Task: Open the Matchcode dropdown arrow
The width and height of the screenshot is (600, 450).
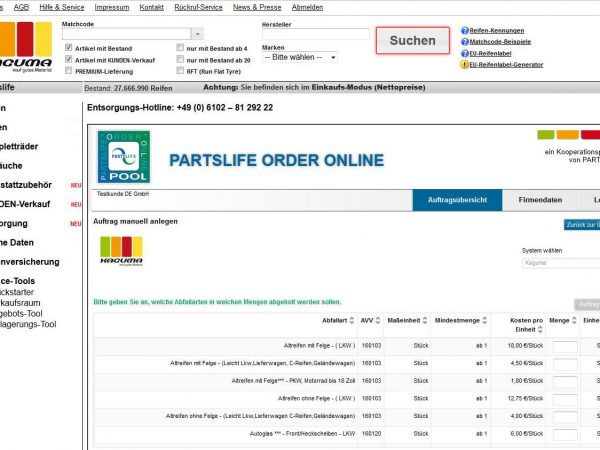Action: pos(197,34)
